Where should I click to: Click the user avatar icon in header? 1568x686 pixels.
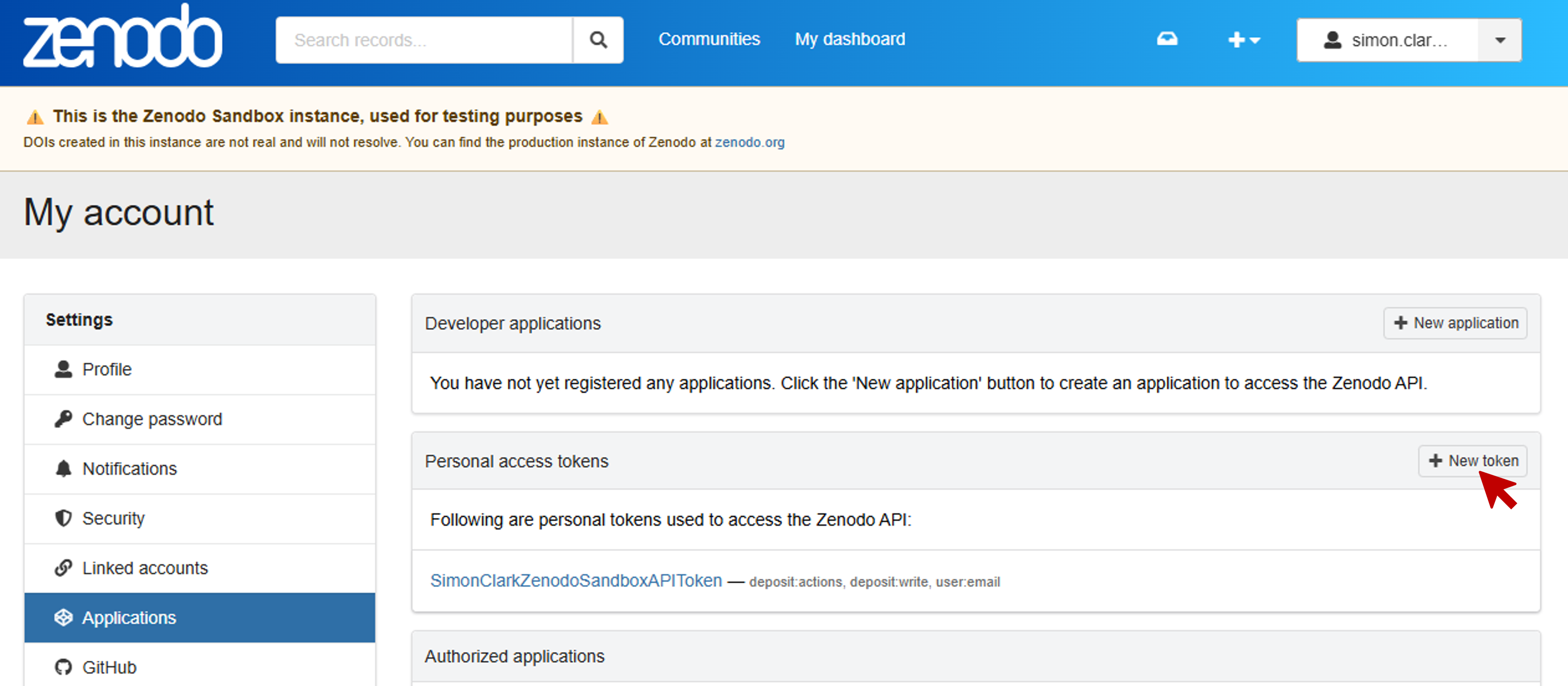pyautogui.click(x=1333, y=40)
